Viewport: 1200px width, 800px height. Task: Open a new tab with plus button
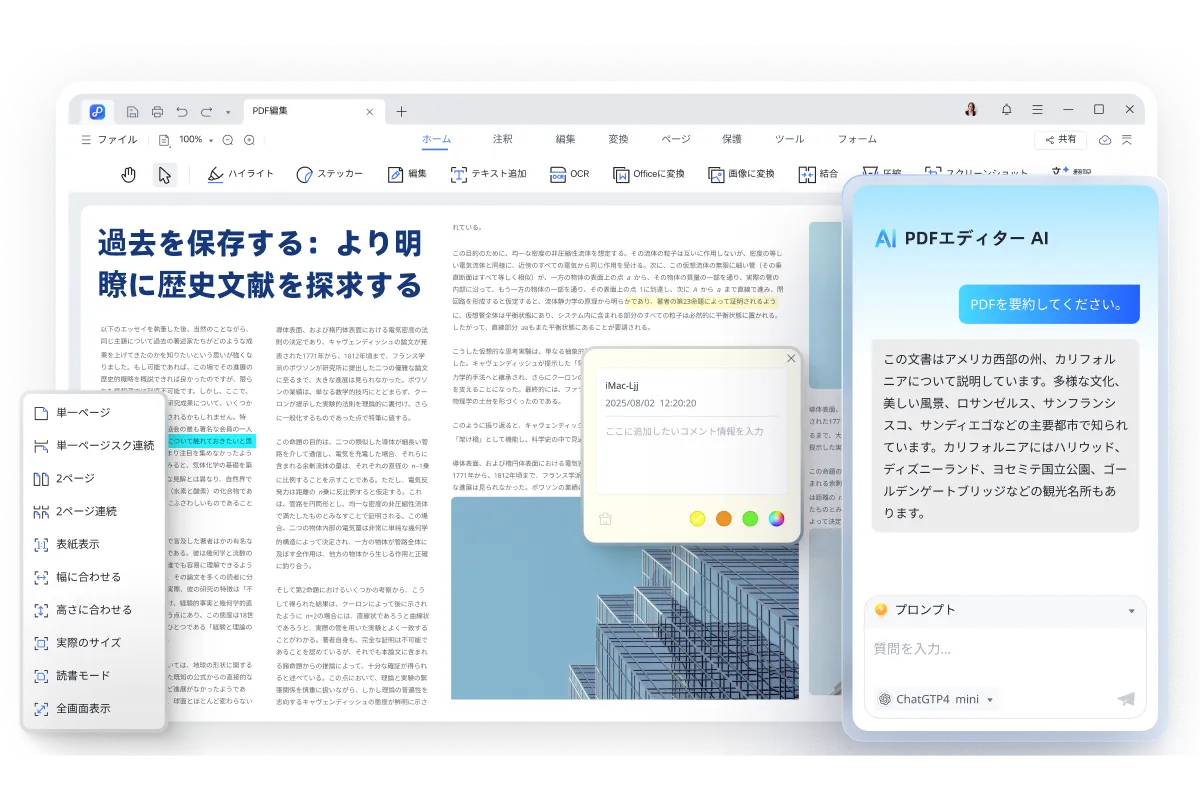click(401, 111)
